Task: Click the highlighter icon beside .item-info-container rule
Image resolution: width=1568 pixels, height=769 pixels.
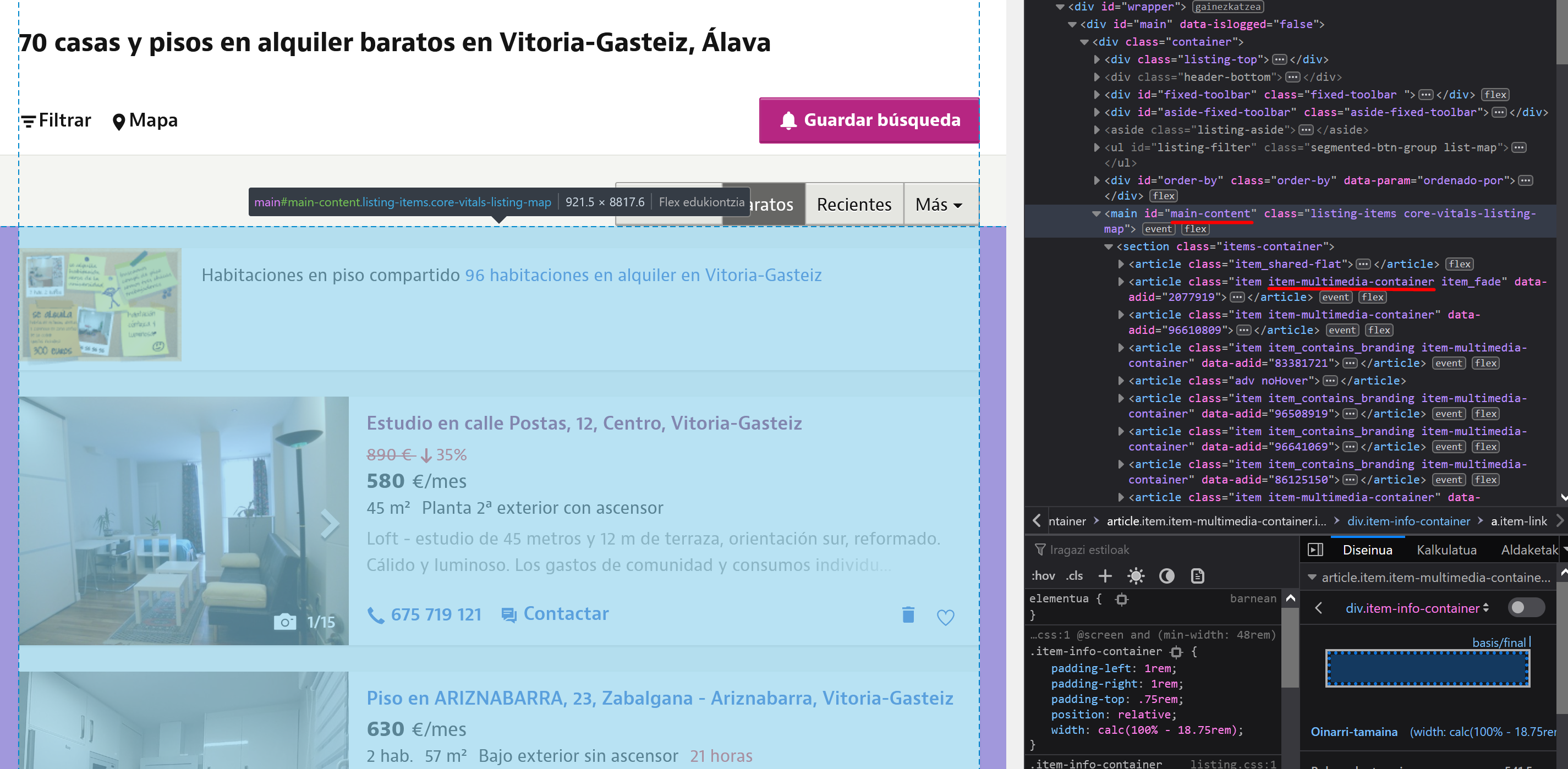Action: coord(1176,652)
